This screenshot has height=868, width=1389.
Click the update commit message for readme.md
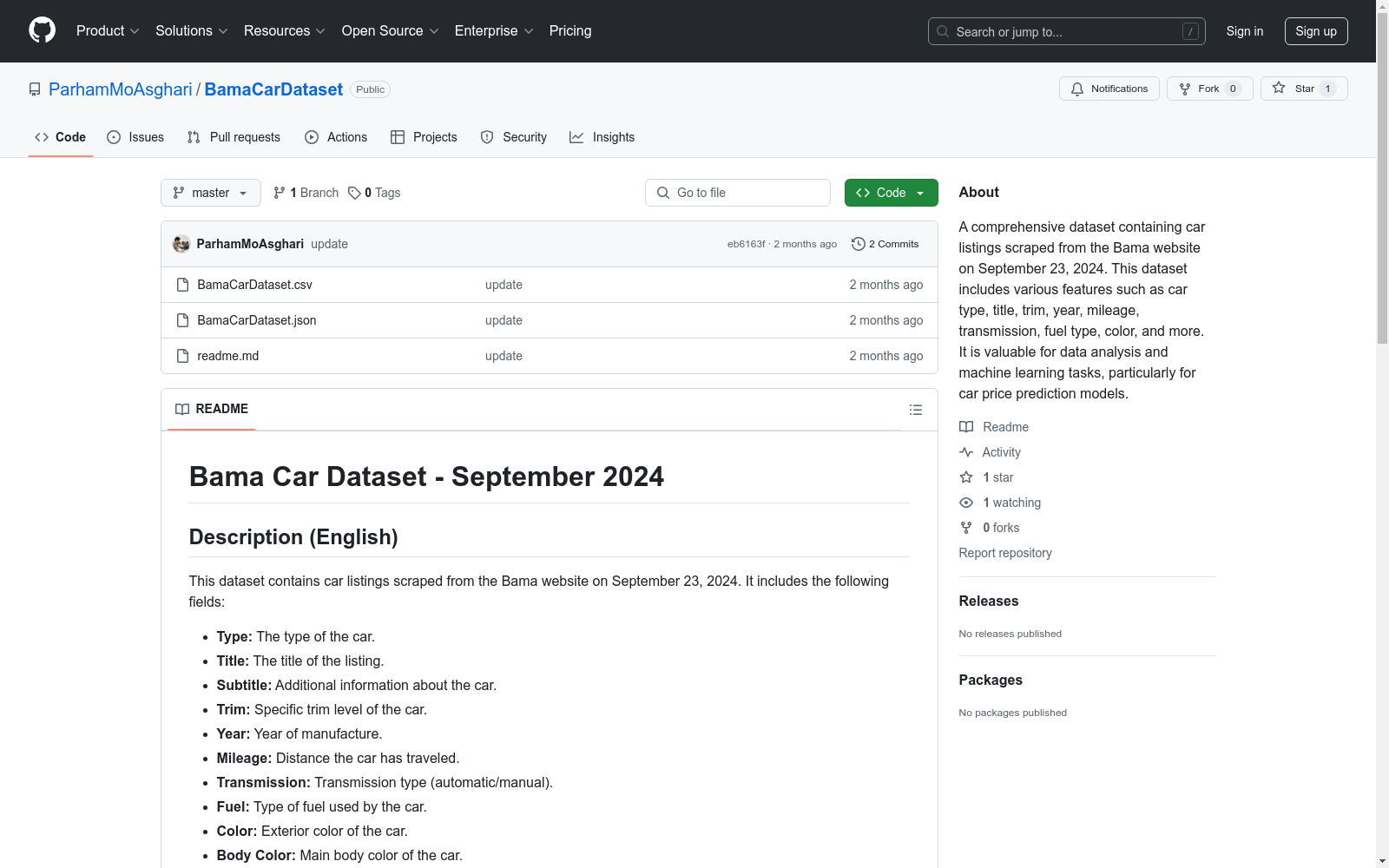point(504,356)
